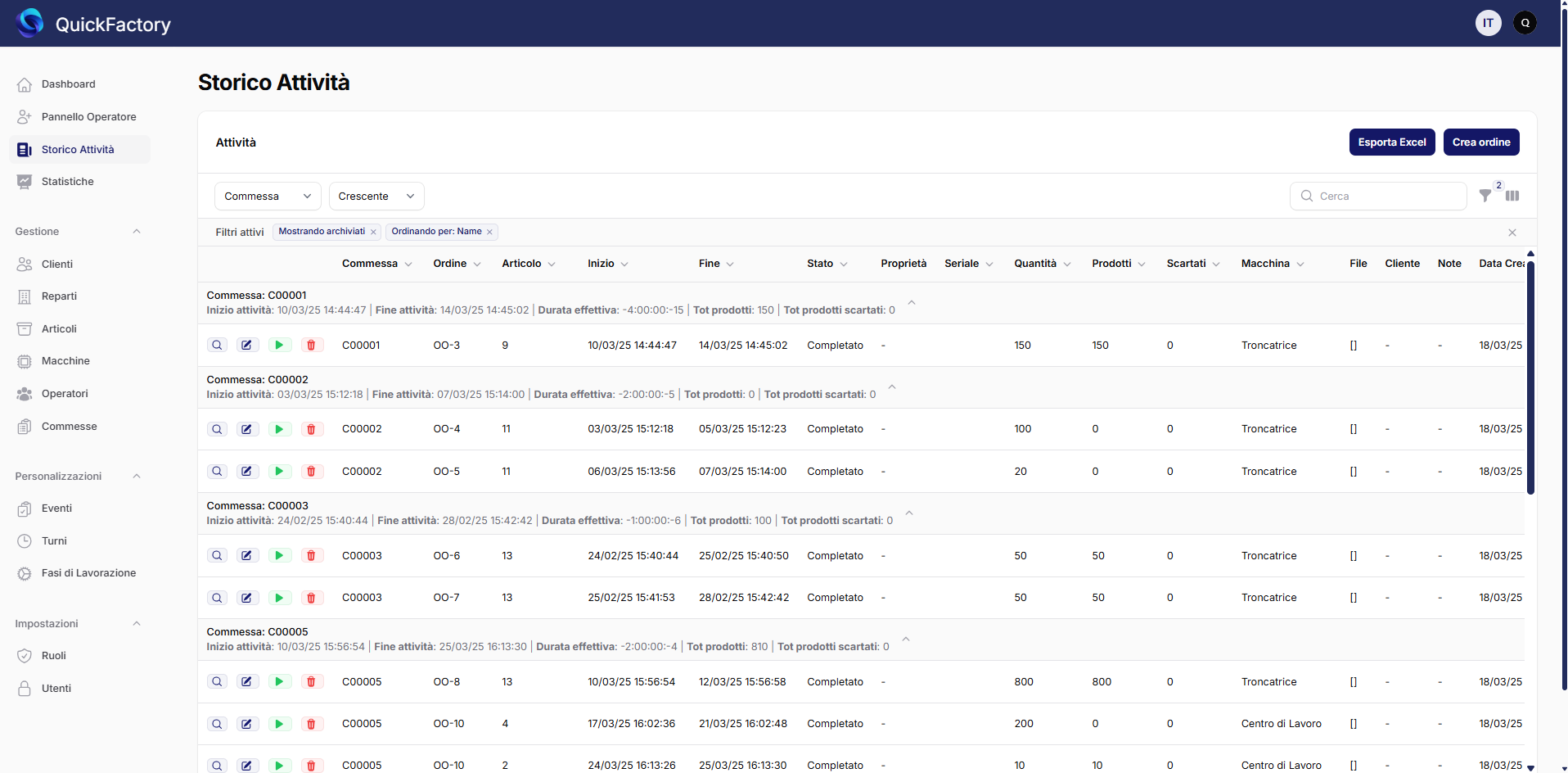Remove the 'Mostrando archiviati' filter chip

(374, 233)
